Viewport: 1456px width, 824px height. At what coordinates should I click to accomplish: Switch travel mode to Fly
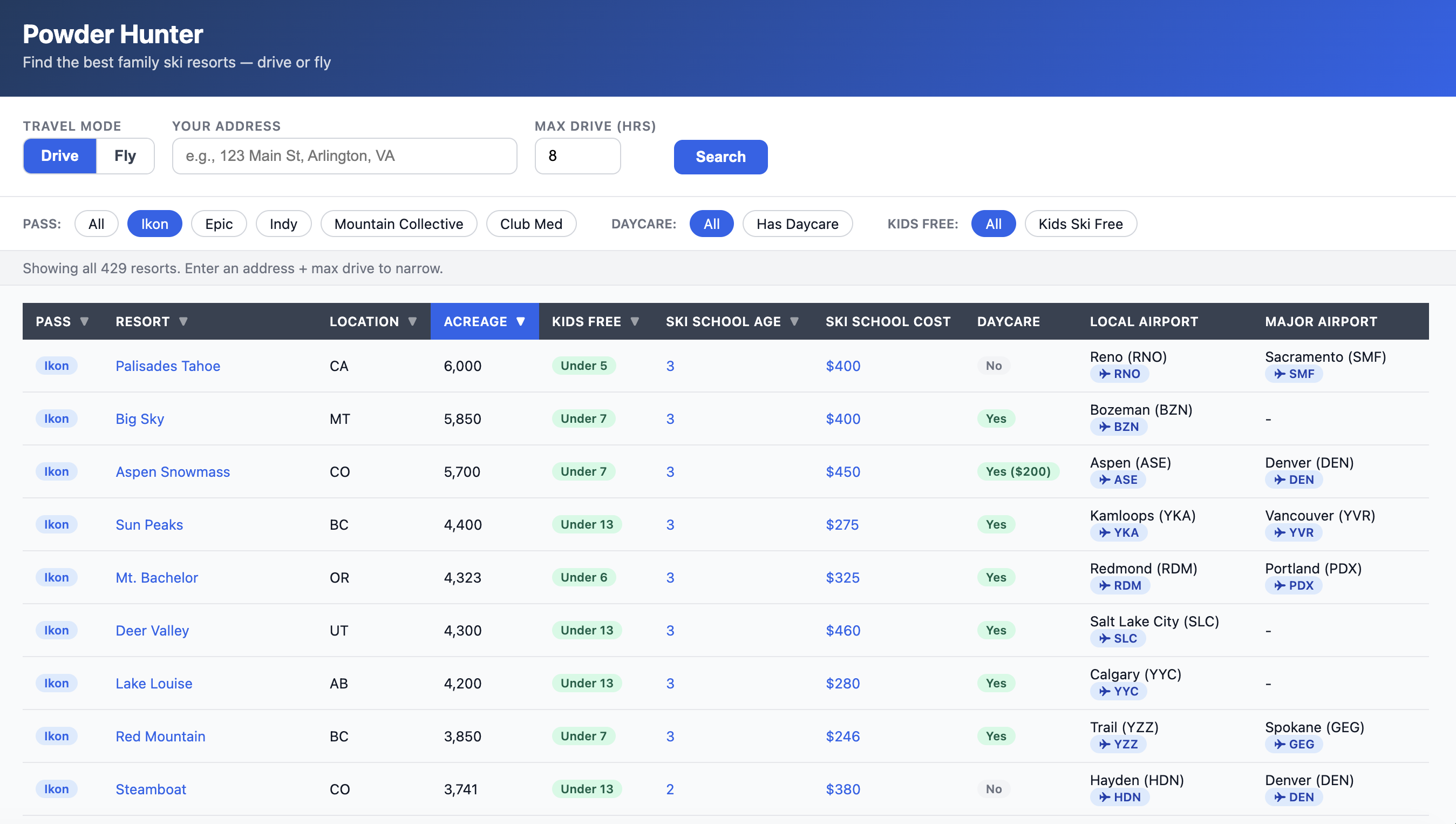[125, 156]
